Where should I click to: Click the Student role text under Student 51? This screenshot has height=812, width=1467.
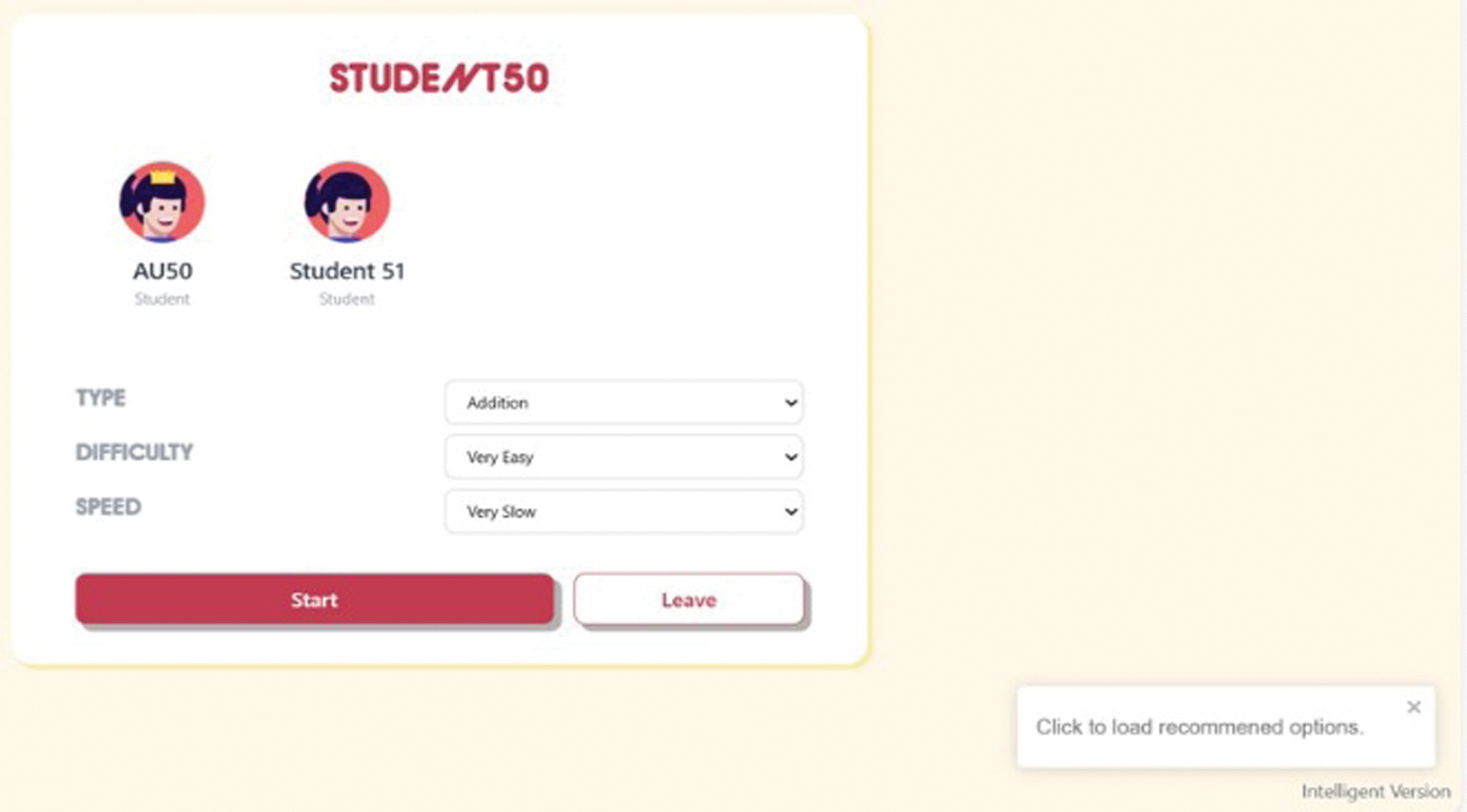pos(346,299)
